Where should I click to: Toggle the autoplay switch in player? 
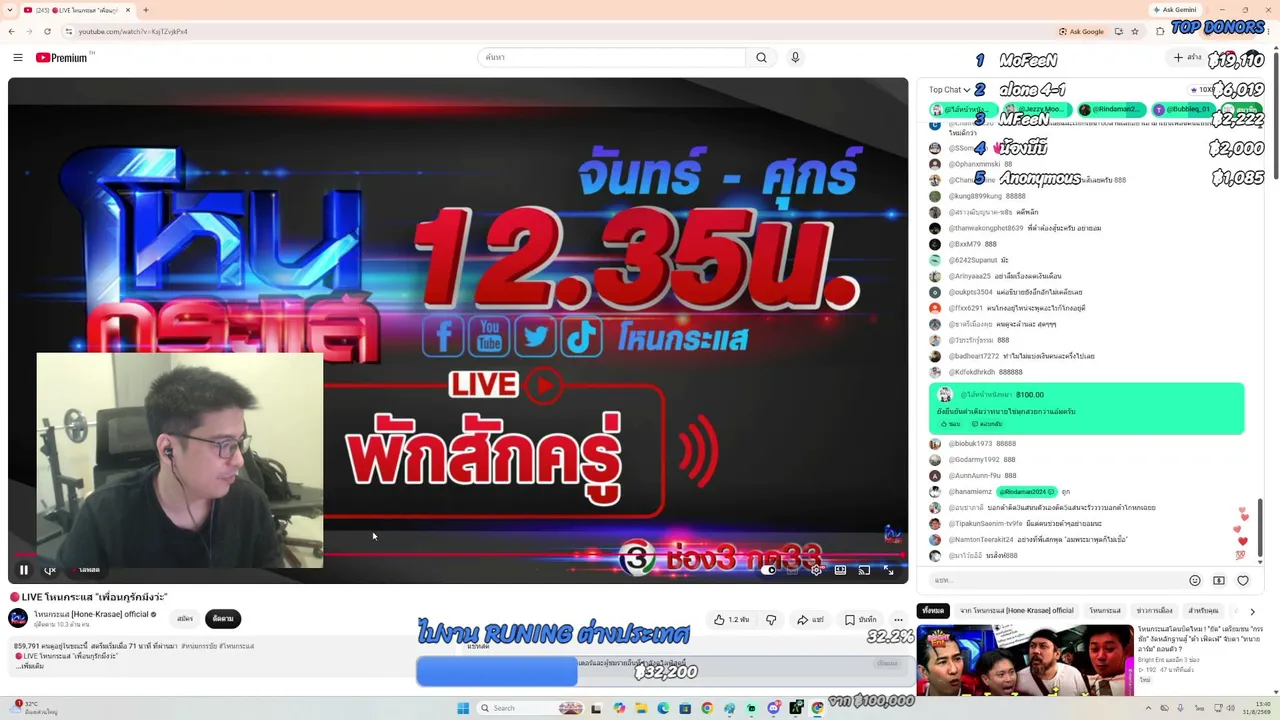(769, 570)
